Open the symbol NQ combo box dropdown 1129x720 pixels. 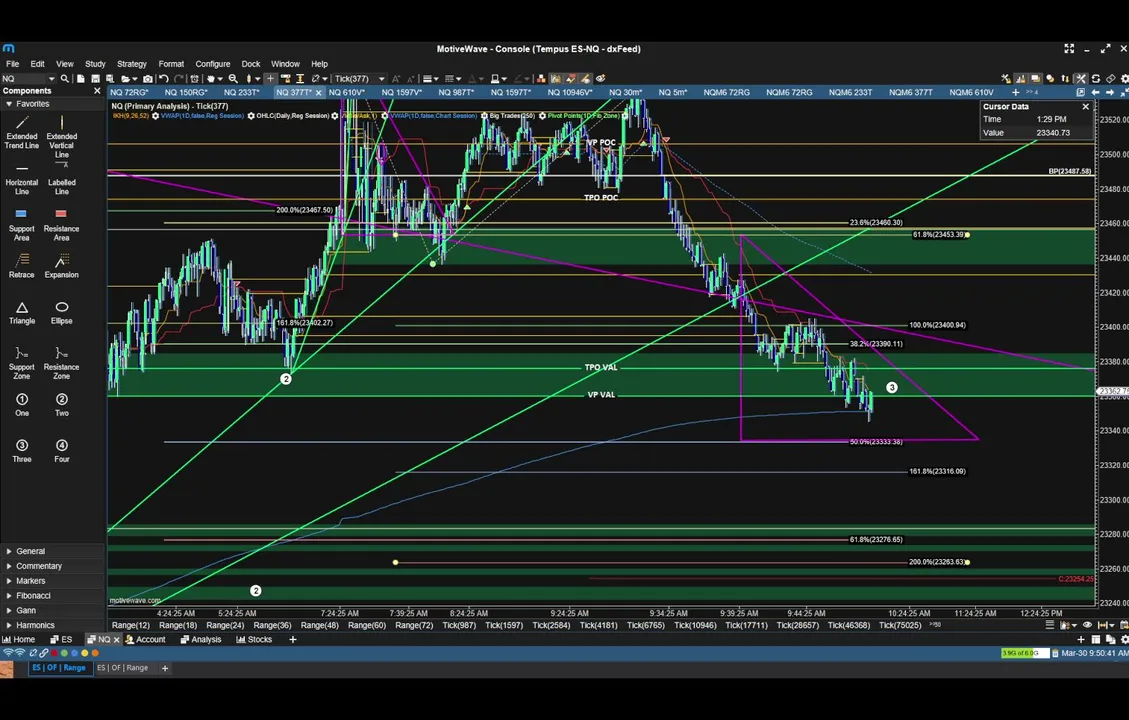[51, 78]
